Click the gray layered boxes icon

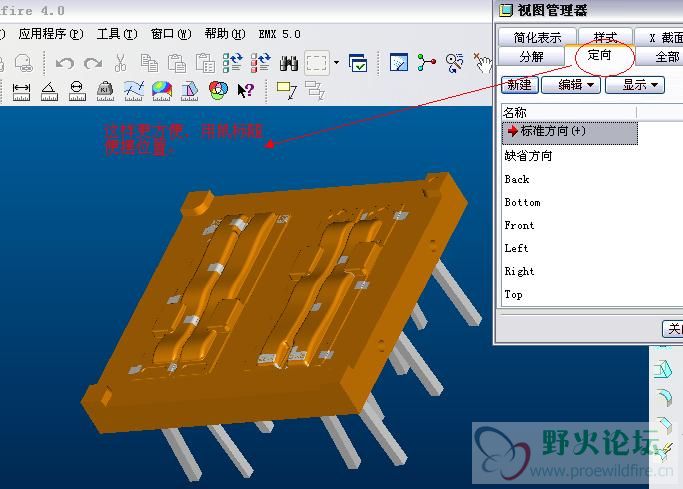point(314,91)
